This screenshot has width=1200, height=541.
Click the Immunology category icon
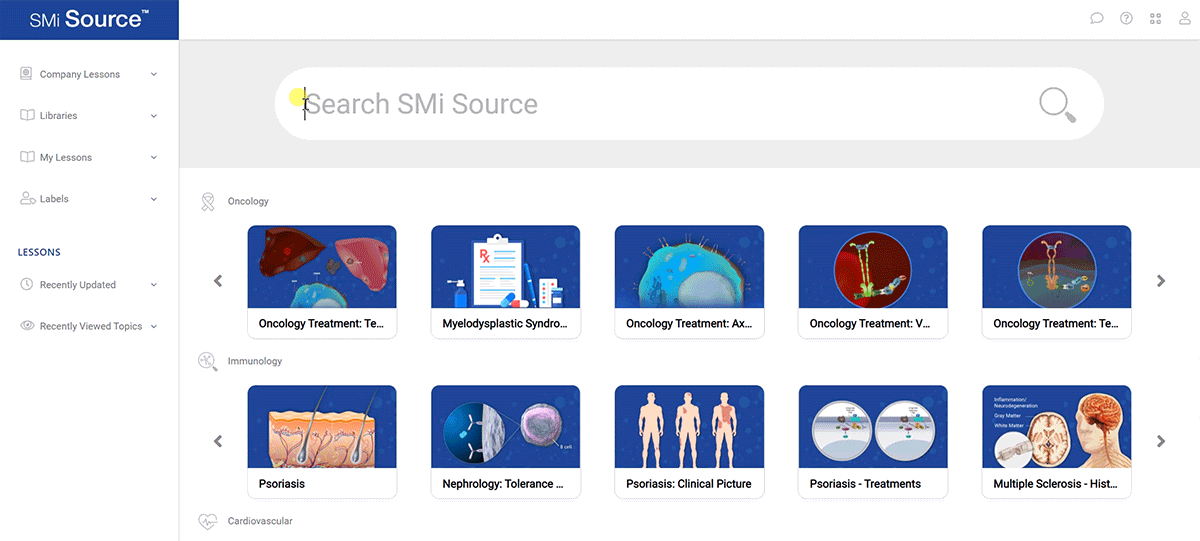(208, 361)
